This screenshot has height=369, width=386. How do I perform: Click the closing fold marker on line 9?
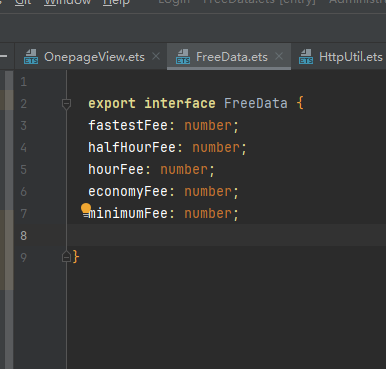(x=66, y=257)
